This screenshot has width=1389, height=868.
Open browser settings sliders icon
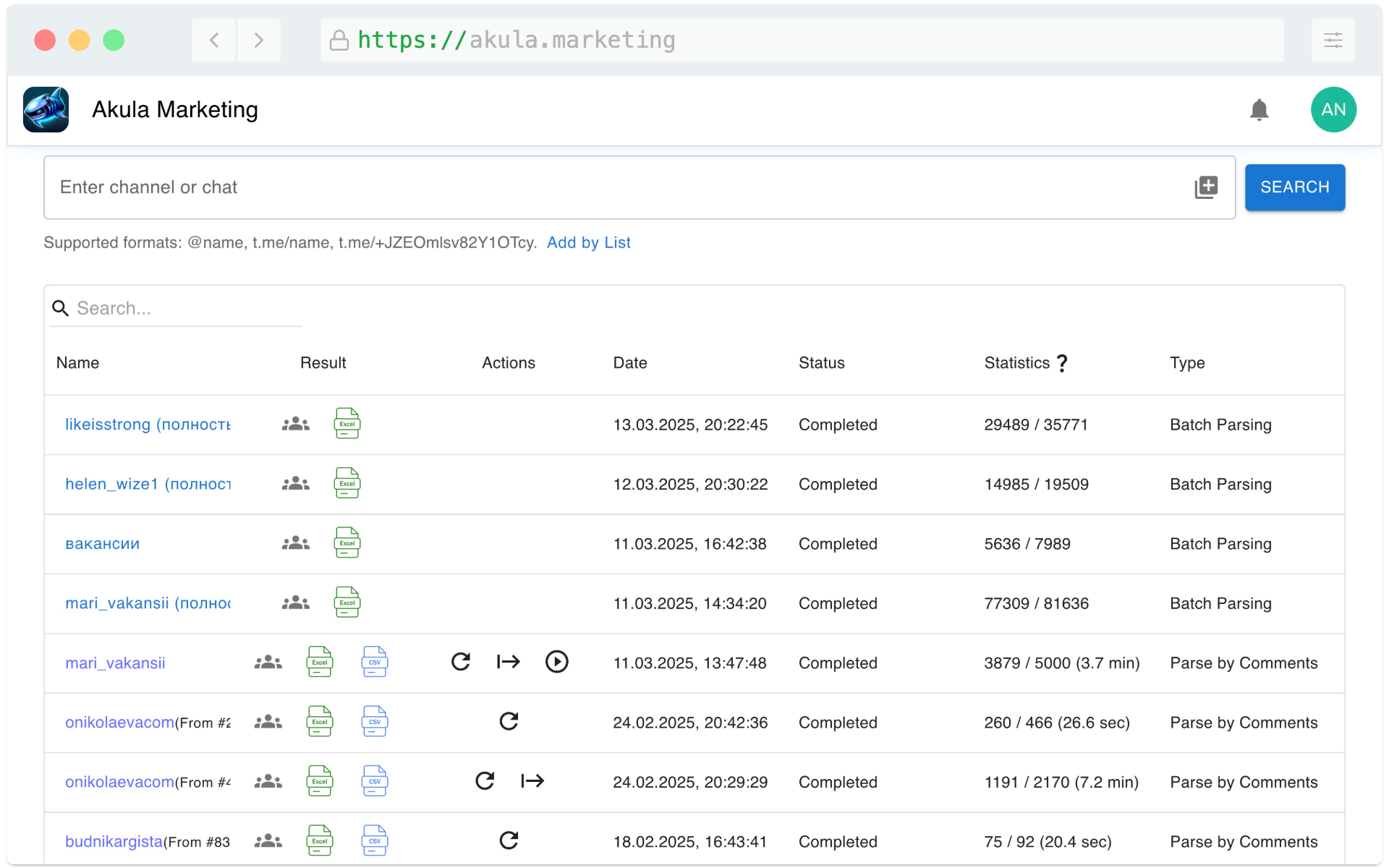1333,41
